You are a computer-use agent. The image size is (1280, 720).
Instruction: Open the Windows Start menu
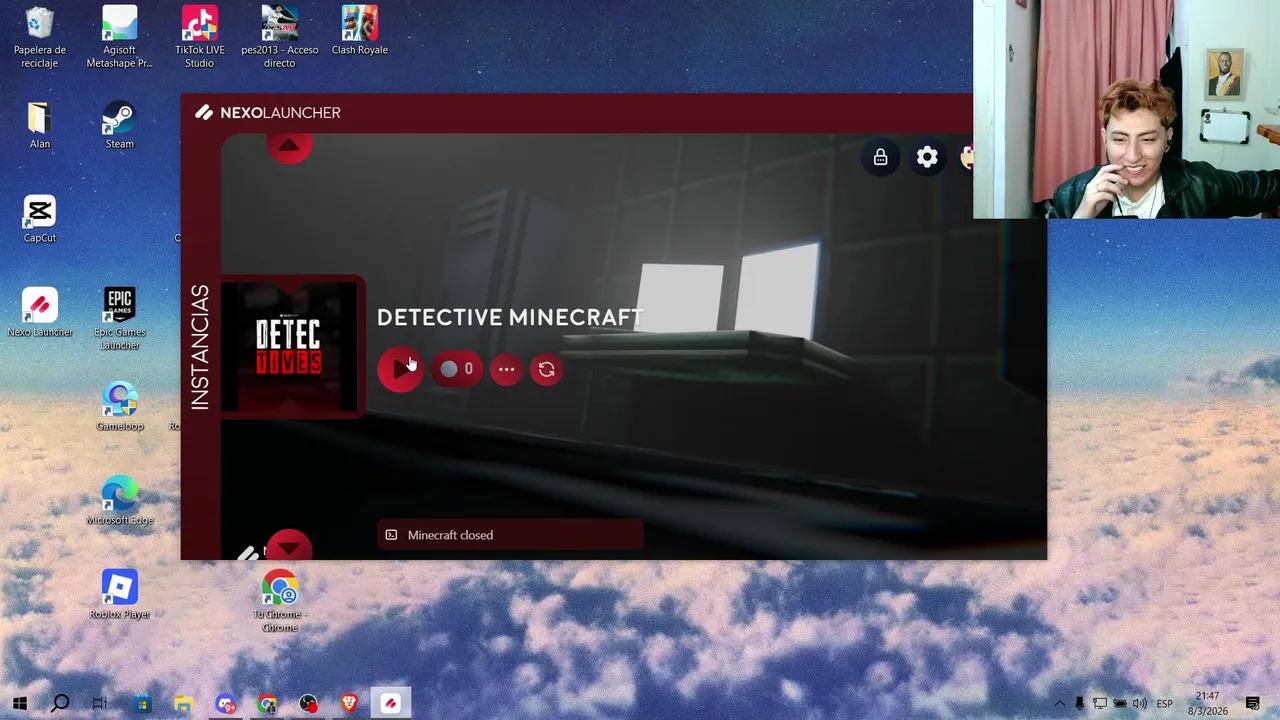click(x=19, y=703)
